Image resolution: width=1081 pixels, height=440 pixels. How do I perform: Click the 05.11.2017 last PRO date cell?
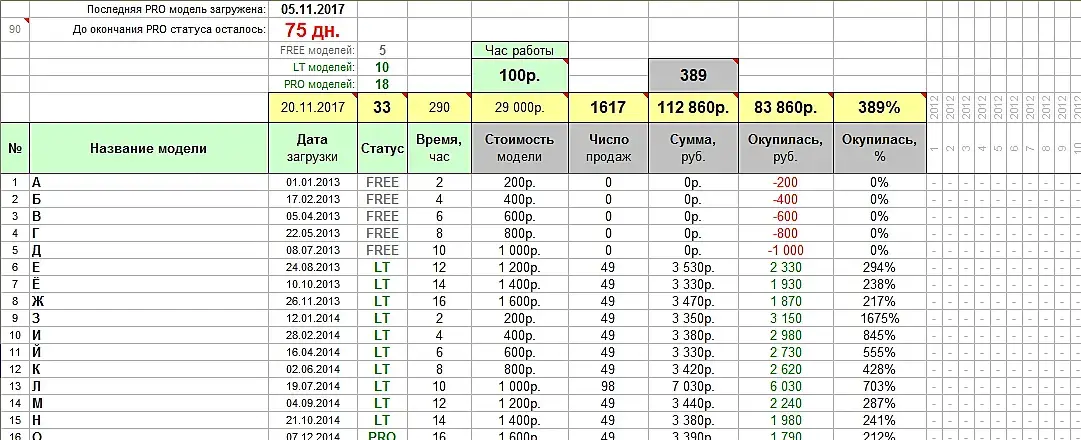pos(313,10)
